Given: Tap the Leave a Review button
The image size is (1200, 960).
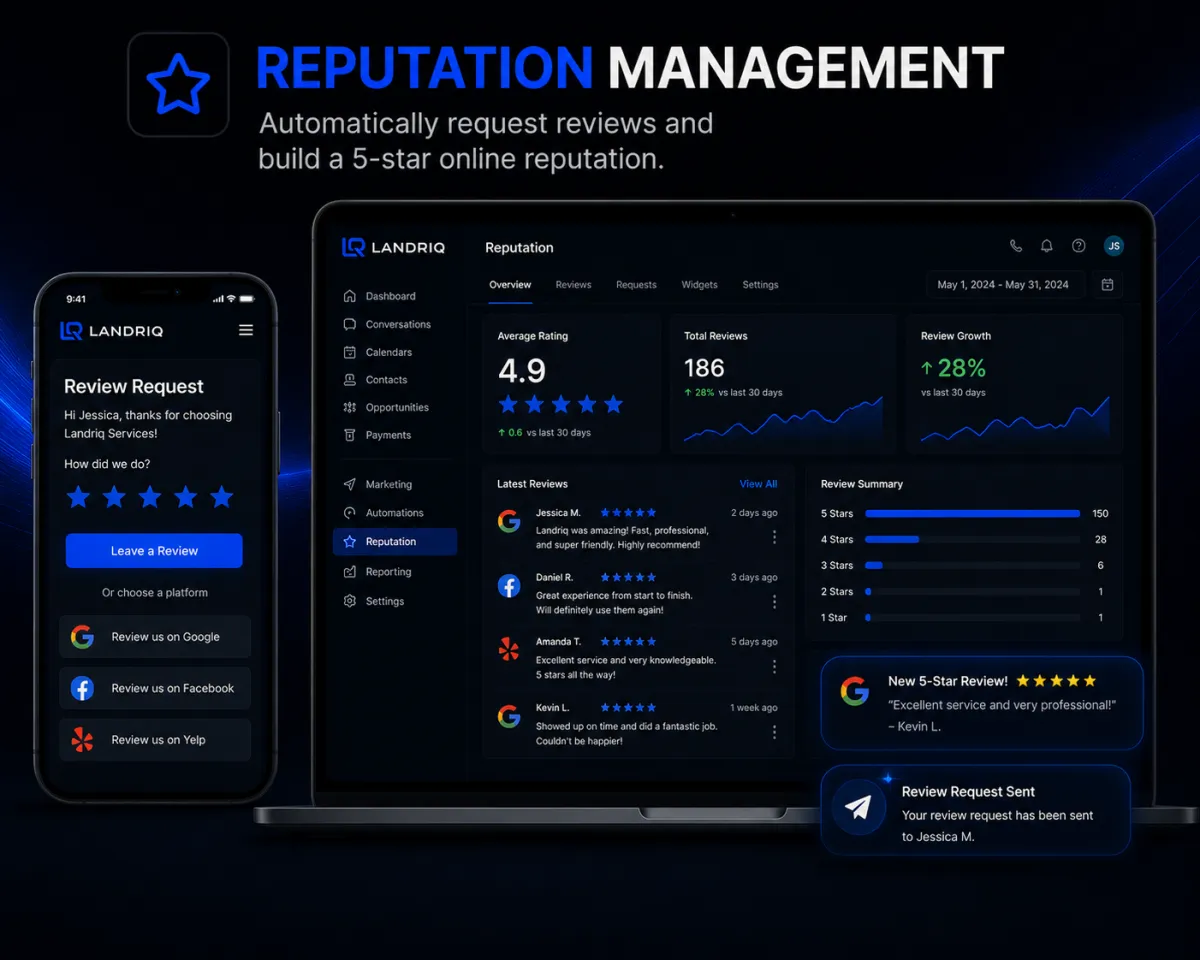Looking at the screenshot, I should pyautogui.click(x=154, y=551).
